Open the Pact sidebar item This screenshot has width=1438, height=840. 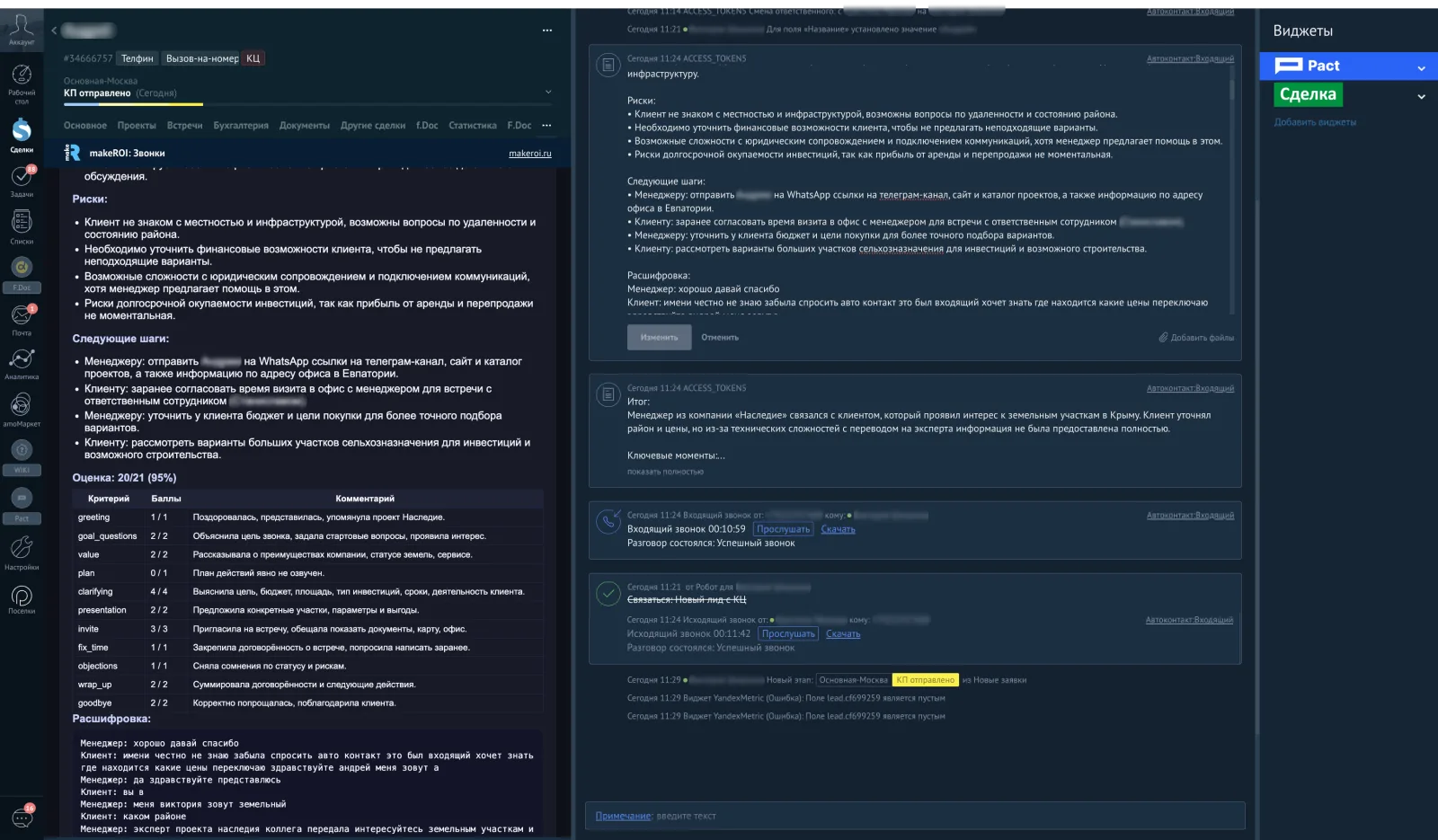point(22,505)
